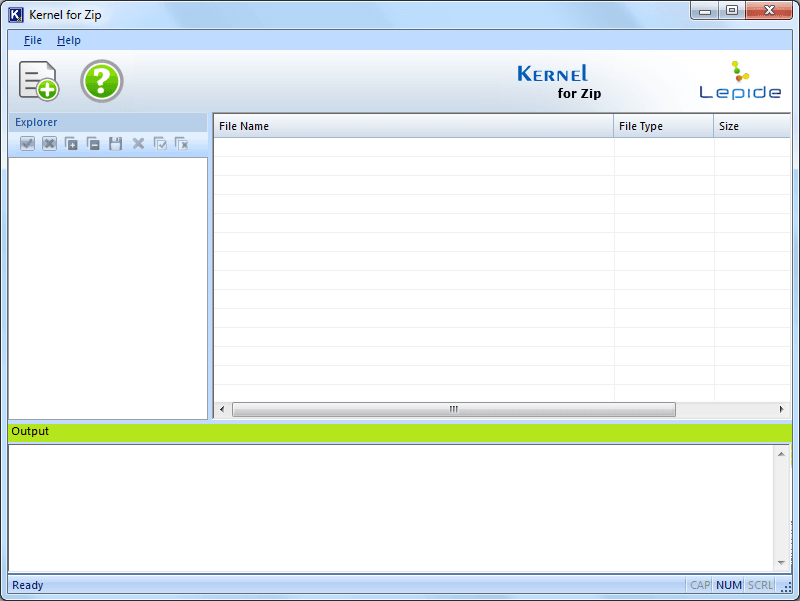Click the collapse all minus icon in Explorer toolbar

pyautogui.click(x=93, y=144)
